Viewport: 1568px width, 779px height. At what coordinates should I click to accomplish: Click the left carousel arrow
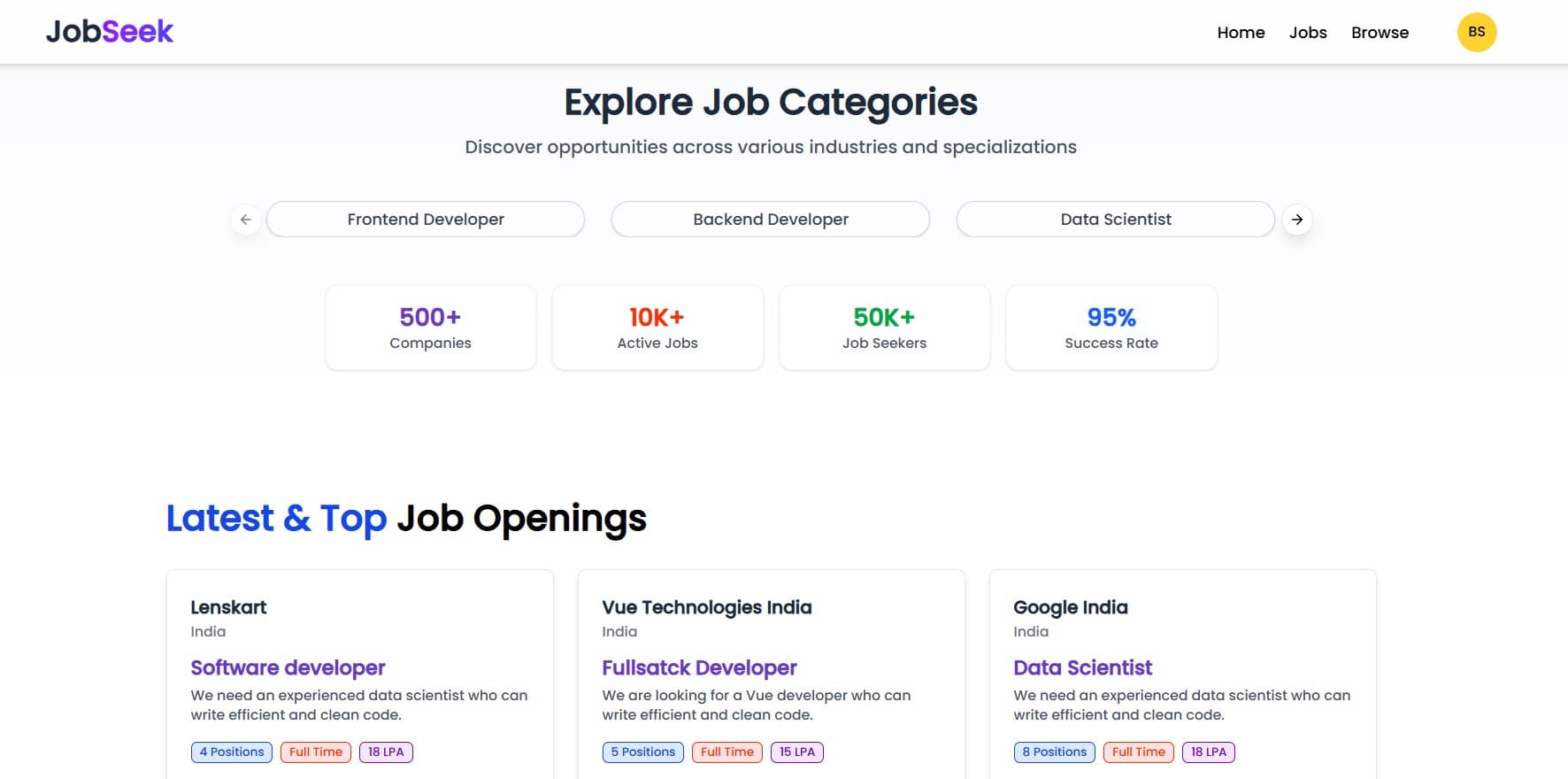point(245,220)
